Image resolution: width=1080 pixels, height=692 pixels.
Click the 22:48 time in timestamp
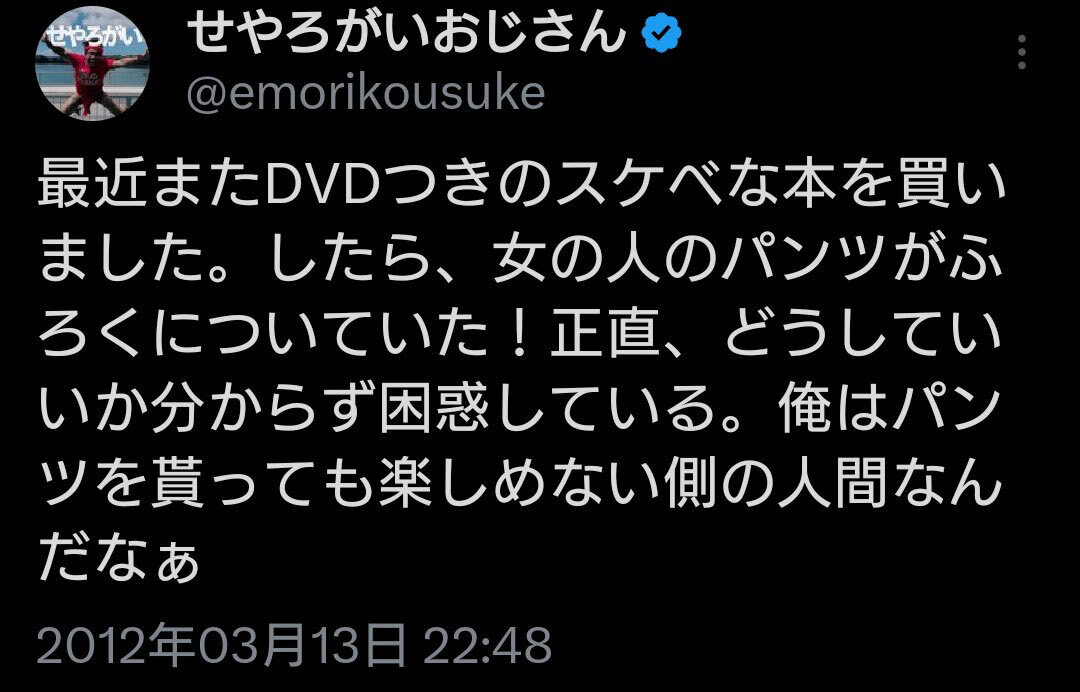488,645
